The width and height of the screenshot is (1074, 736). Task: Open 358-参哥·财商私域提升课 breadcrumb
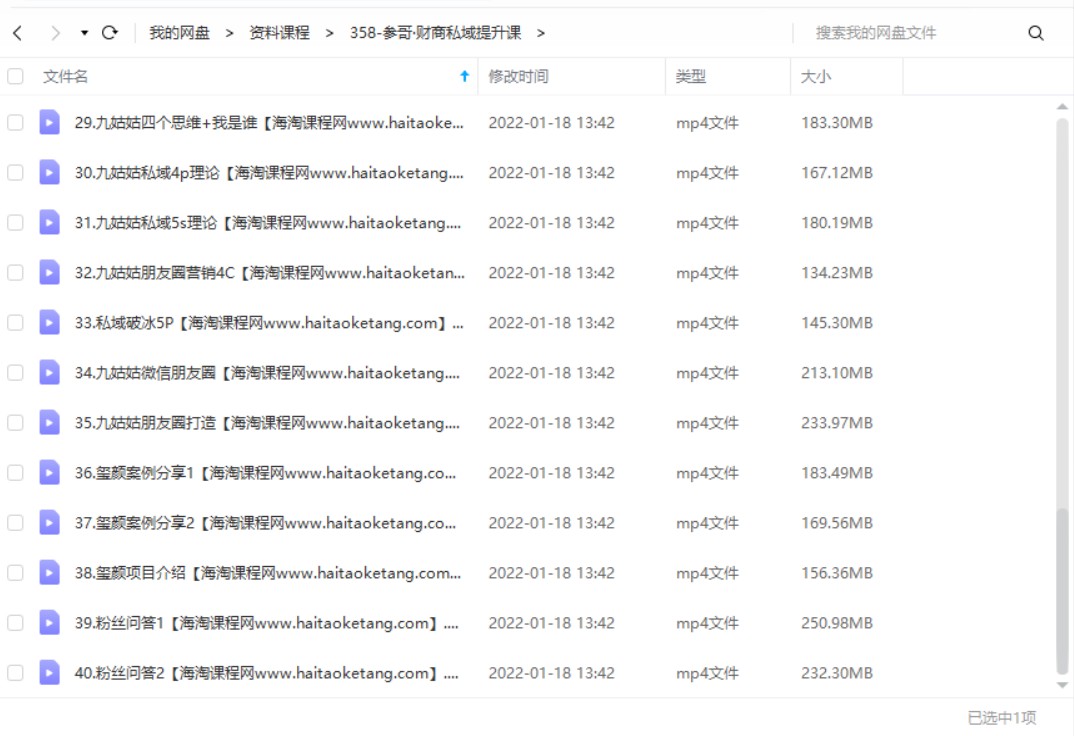[x=436, y=32]
